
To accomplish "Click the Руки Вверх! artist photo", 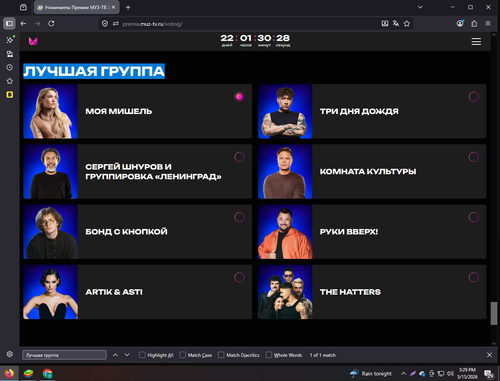I will click(x=285, y=232).
